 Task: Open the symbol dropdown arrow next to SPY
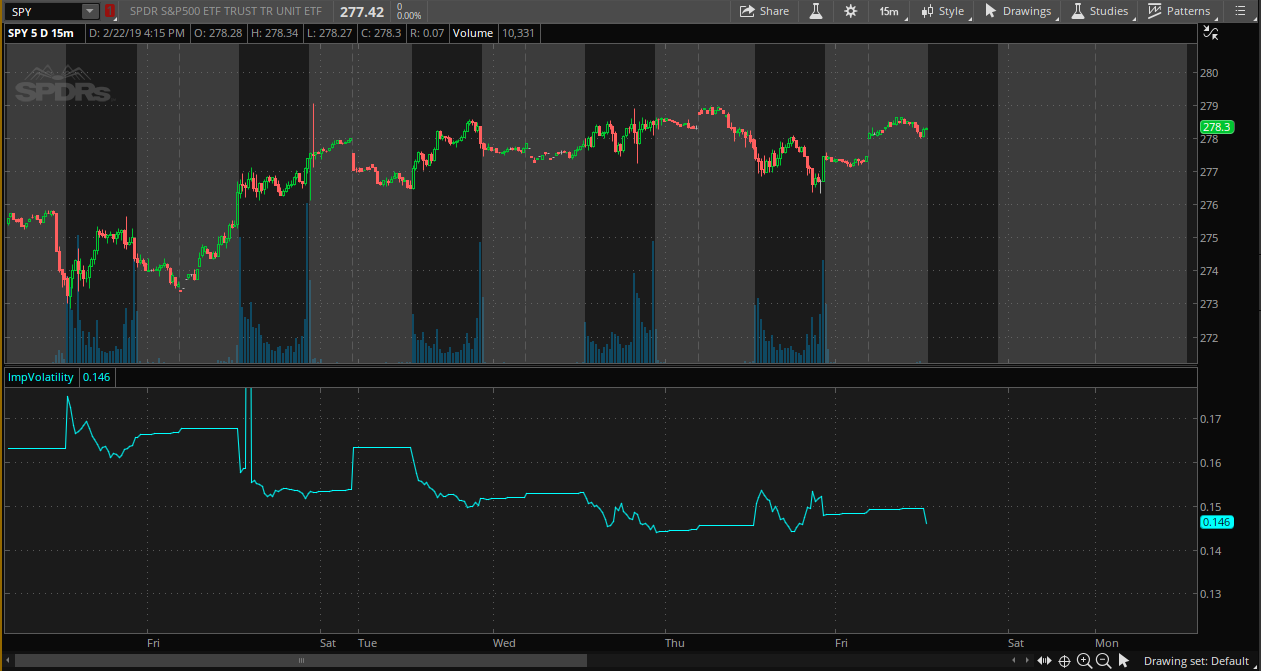click(x=90, y=11)
